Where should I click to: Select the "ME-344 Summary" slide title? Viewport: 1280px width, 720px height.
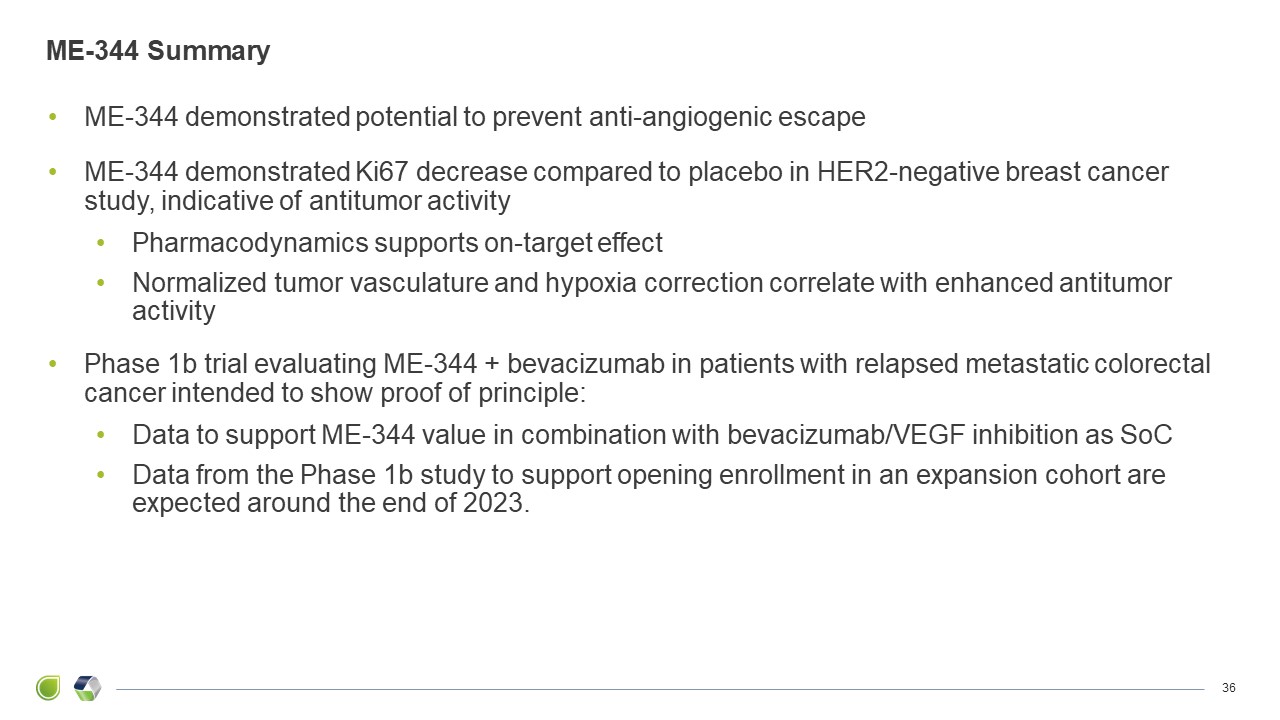pyautogui.click(x=158, y=52)
